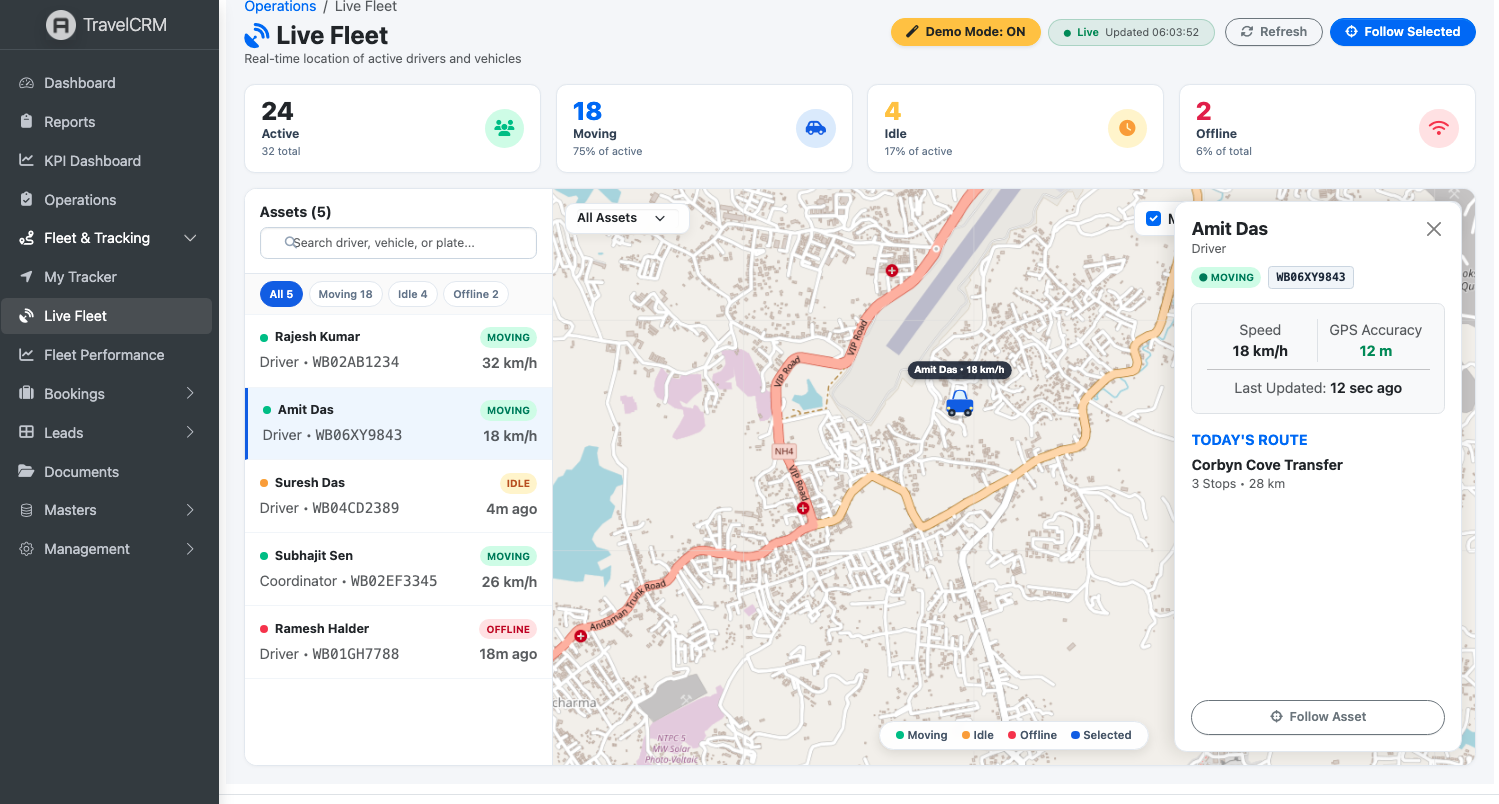Click the Reports clipboard icon
Screen dimensions: 1499x804
tap(27, 122)
